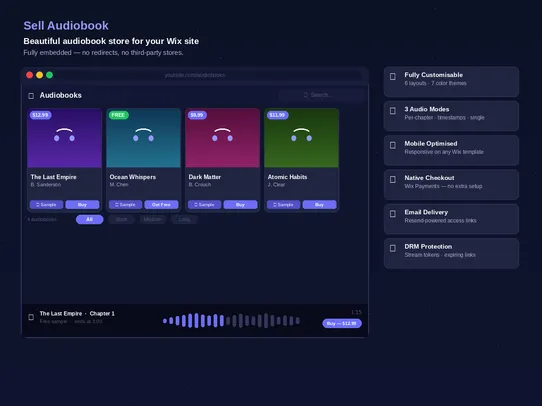Click author name B. Crouch
The image size is (542, 406).
[200, 185]
